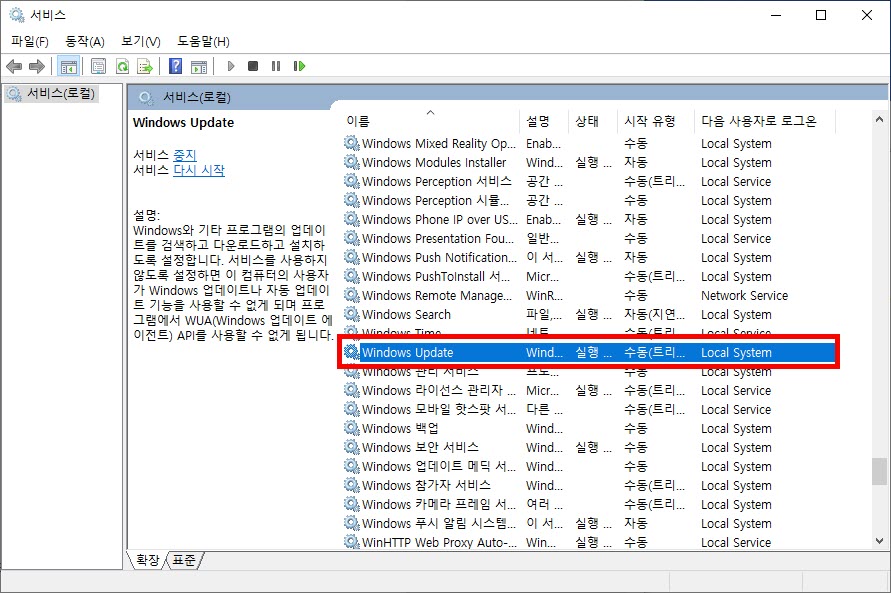Click the scrollbar up arrow
Image resolution: width=891 pixels, height=593 pixels.
tap(879, 119)
